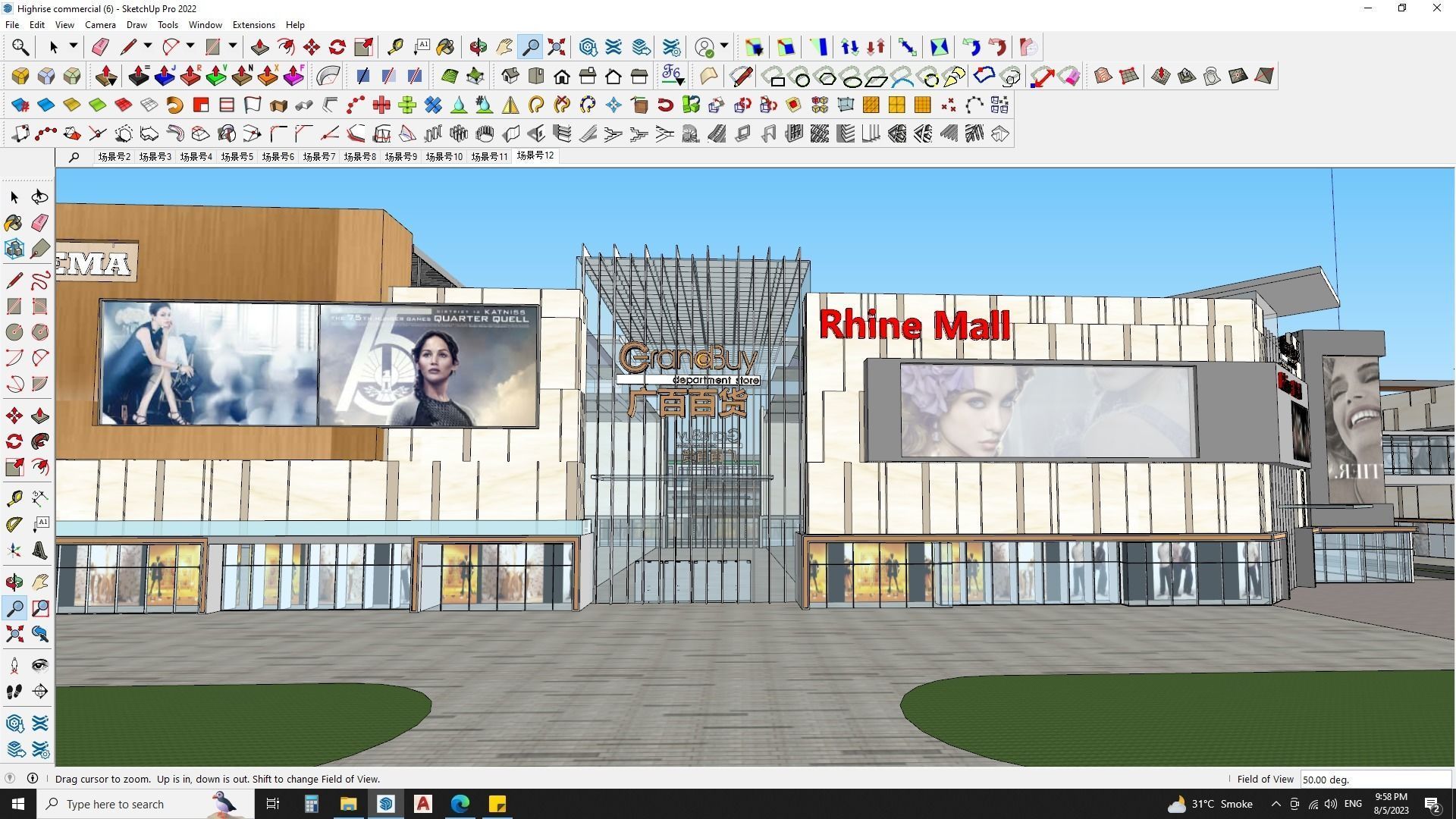Select the Circle tool
The height and width of the screenshot is (819, 1456).
click(x=14, y=332)
